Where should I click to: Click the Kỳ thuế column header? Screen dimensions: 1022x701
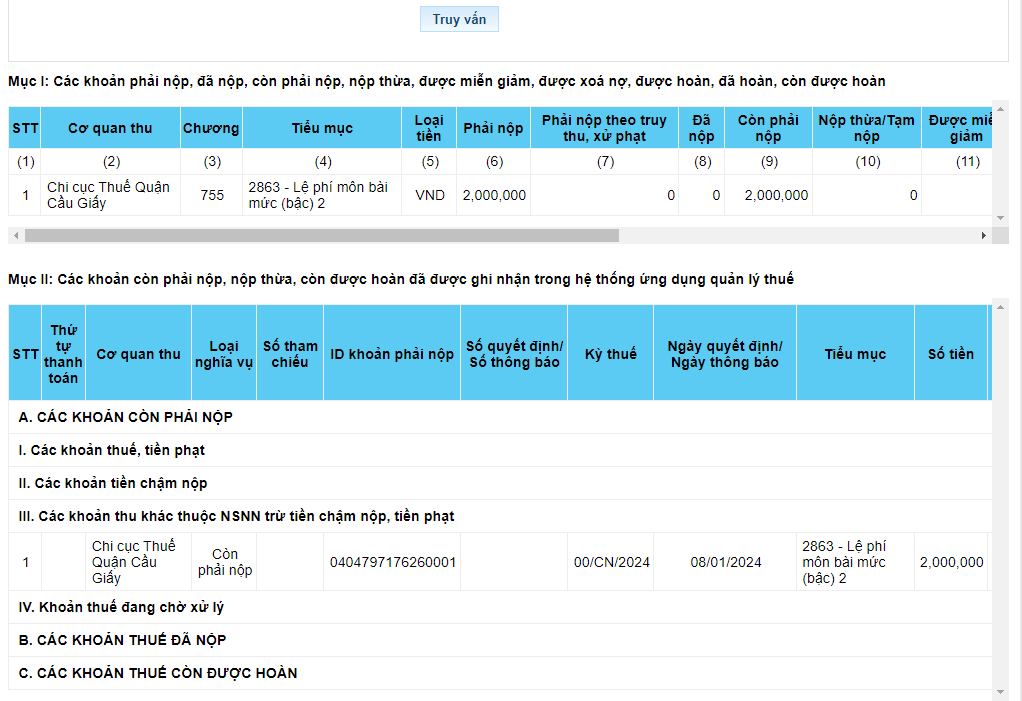click(x=609, y=354)
